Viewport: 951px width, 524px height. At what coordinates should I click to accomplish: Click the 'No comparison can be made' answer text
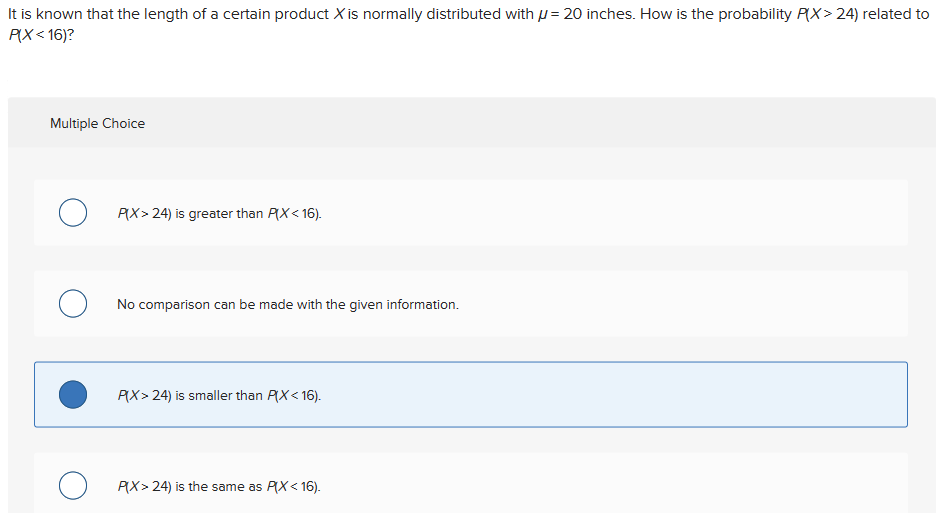tap(288, 304)
